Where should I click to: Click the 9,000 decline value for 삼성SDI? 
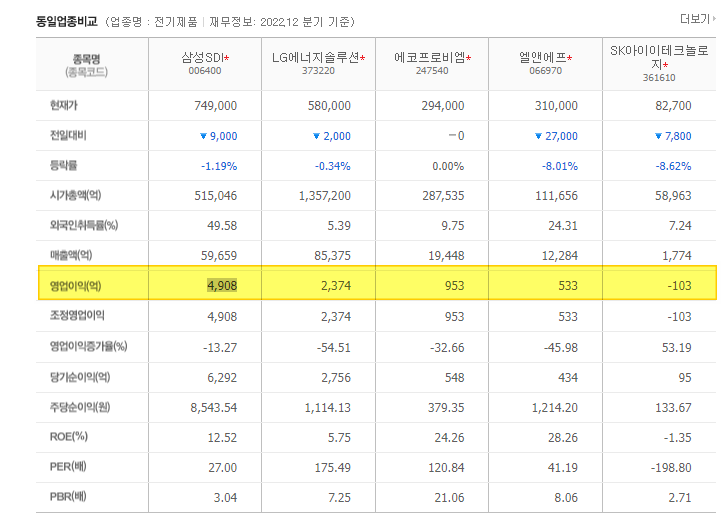click(x=223, y=136)
